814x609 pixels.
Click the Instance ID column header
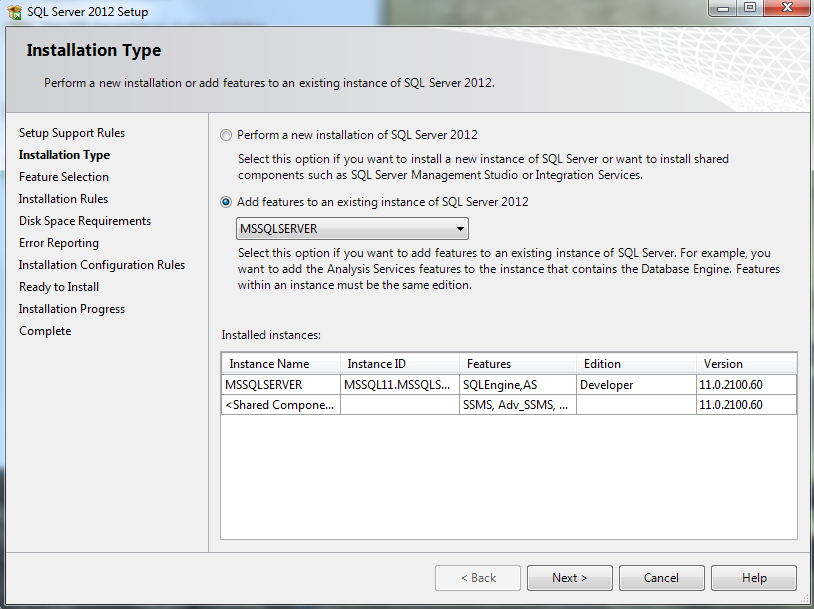[x=400, y=364]
